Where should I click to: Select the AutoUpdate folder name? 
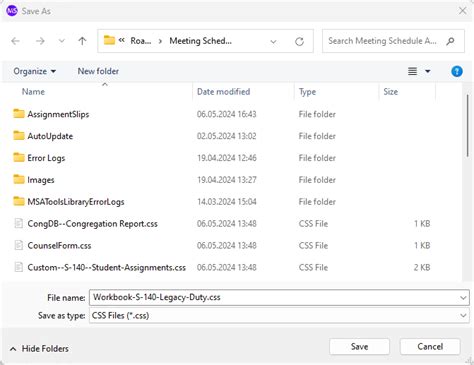(x=50, y=136)
